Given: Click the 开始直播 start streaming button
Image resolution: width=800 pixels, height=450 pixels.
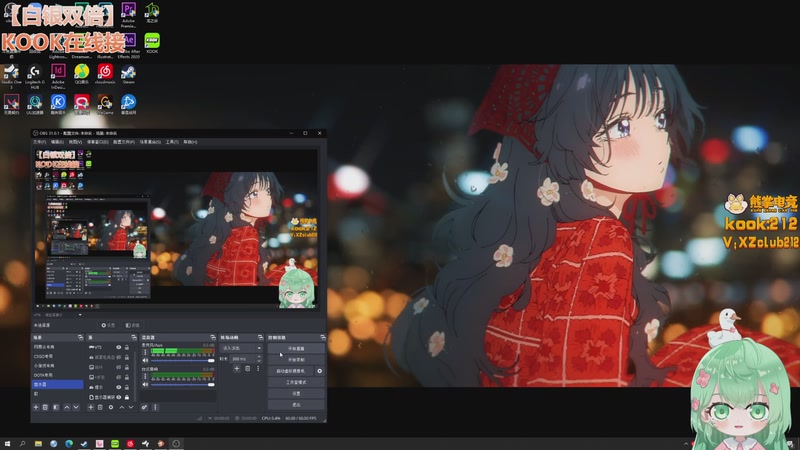Looking at the screenshot, I should click(296, 348).
